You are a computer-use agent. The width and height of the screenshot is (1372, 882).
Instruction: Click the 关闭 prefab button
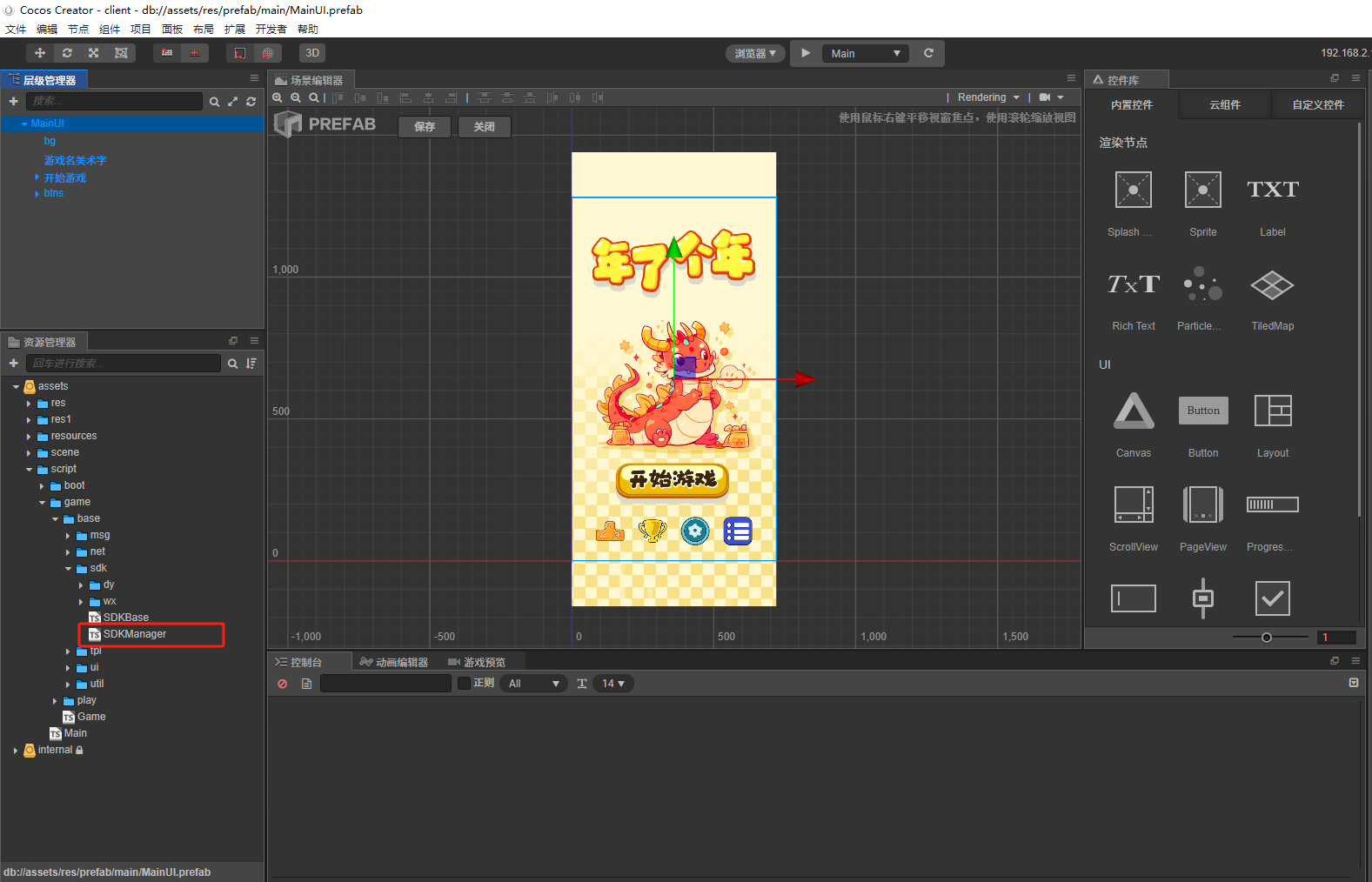[x=485, y=127]
